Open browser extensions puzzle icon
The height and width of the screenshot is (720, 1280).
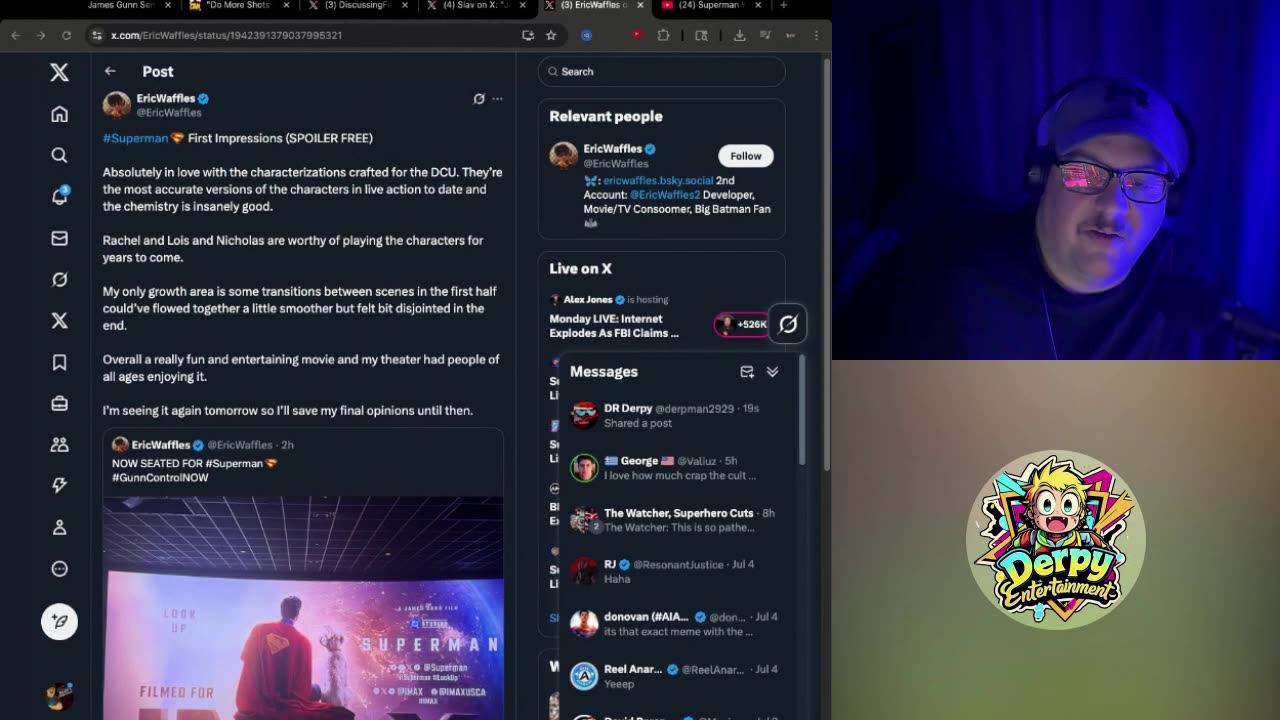tap(663, 35)
